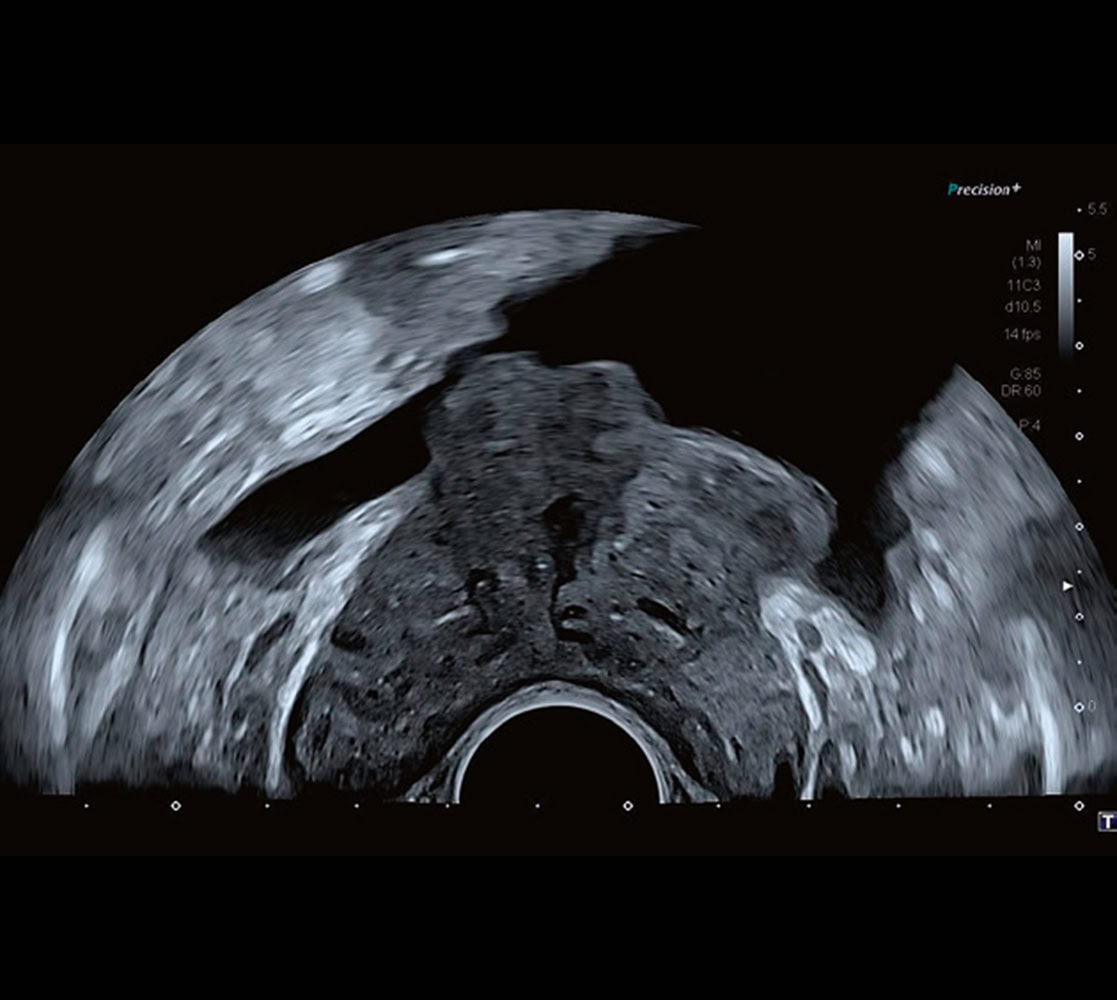Select leftmost diamond on horizontal scale
The image size is (1117, 1000).
click(176, 805)
